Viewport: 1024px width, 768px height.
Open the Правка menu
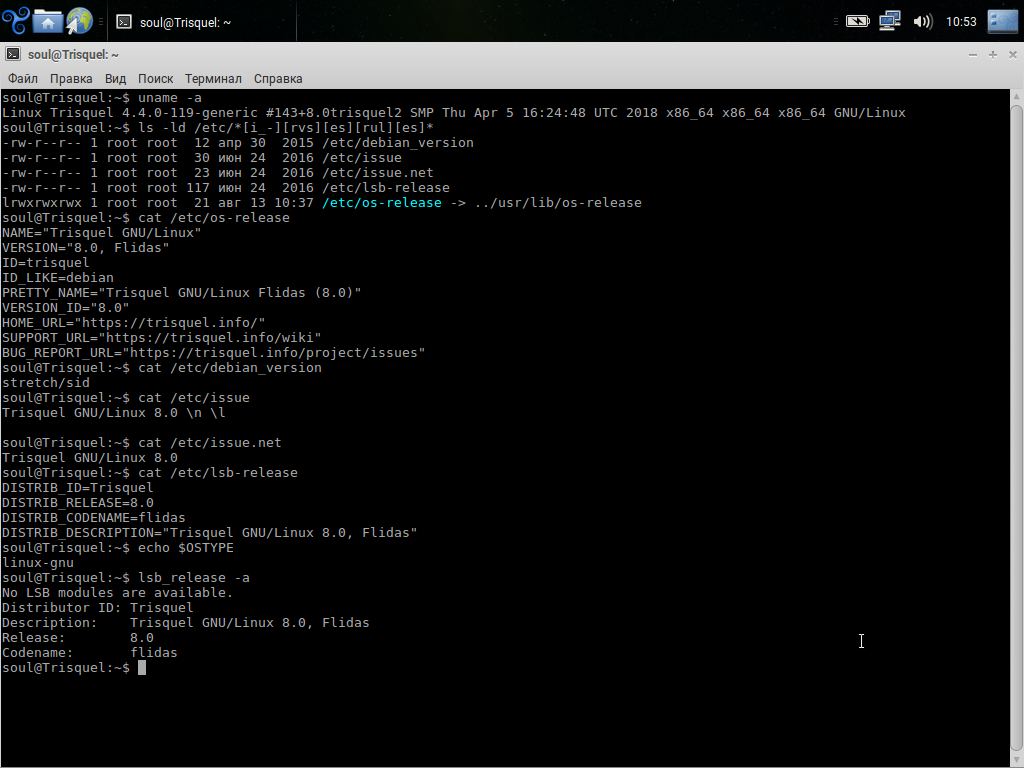tap(71, 78)
